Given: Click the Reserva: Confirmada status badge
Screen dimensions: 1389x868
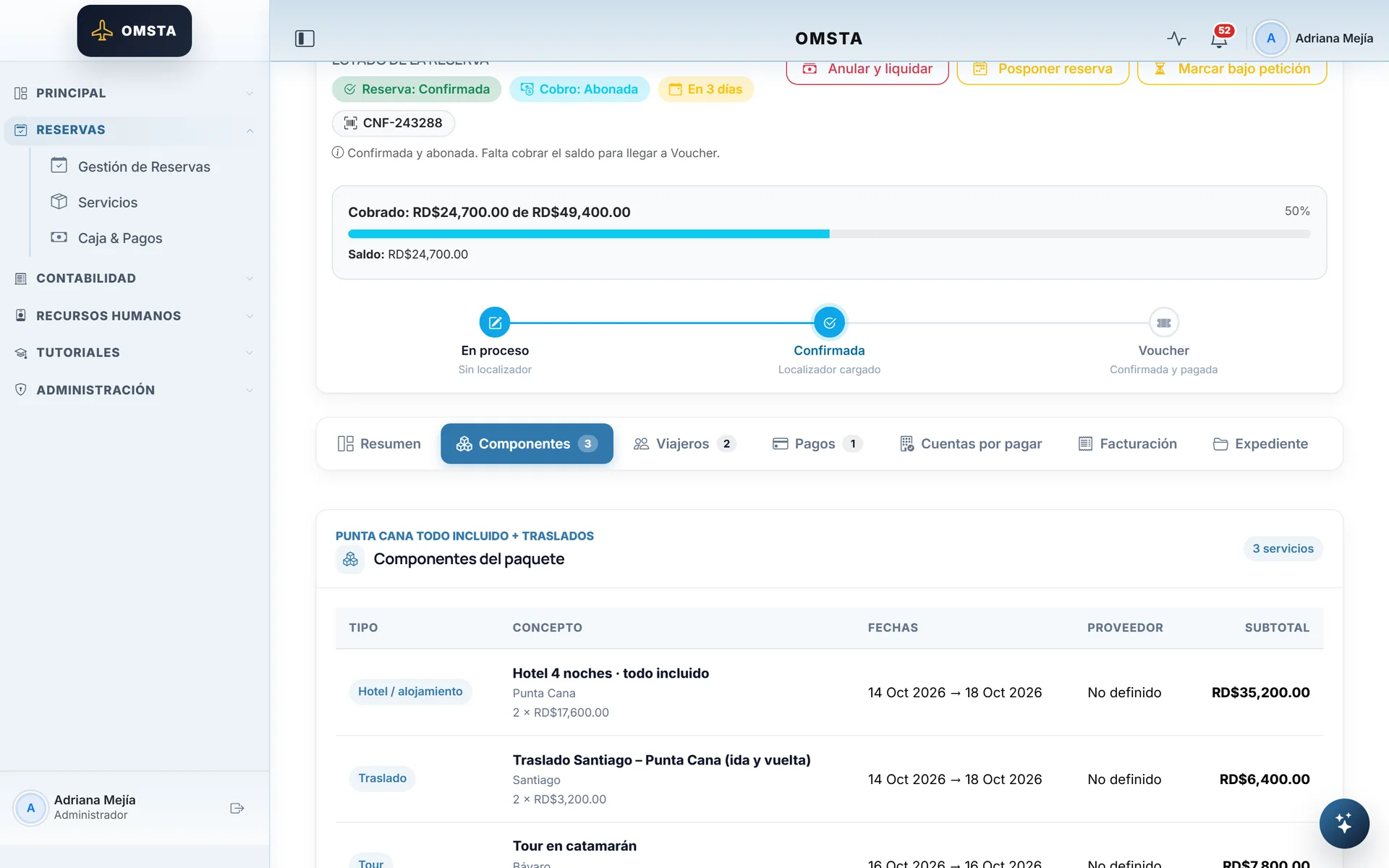Looking at the screenshot, I should (417, 89).
